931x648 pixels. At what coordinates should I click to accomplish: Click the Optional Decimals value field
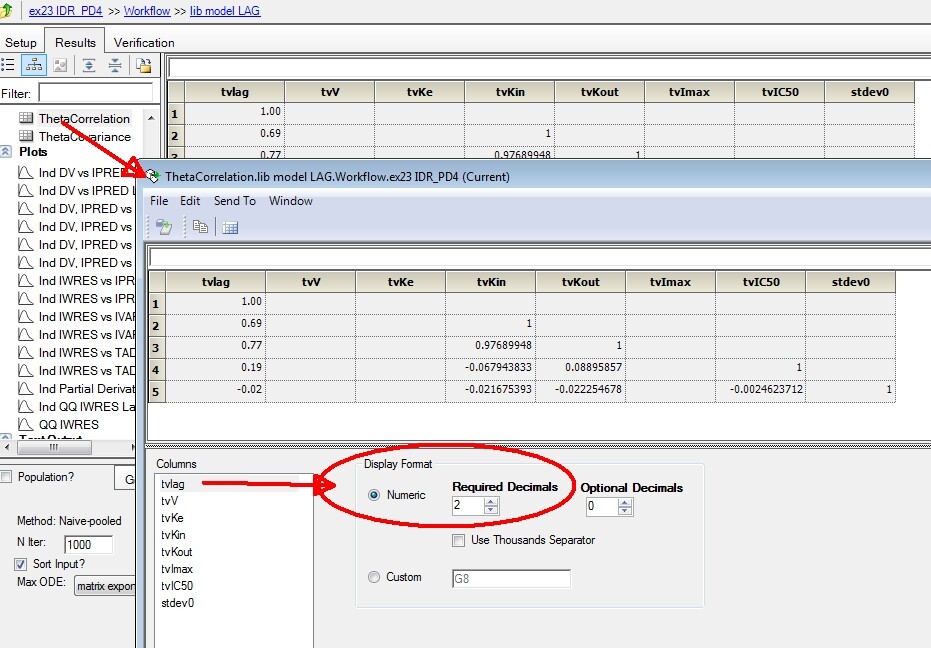click(601, 506)
